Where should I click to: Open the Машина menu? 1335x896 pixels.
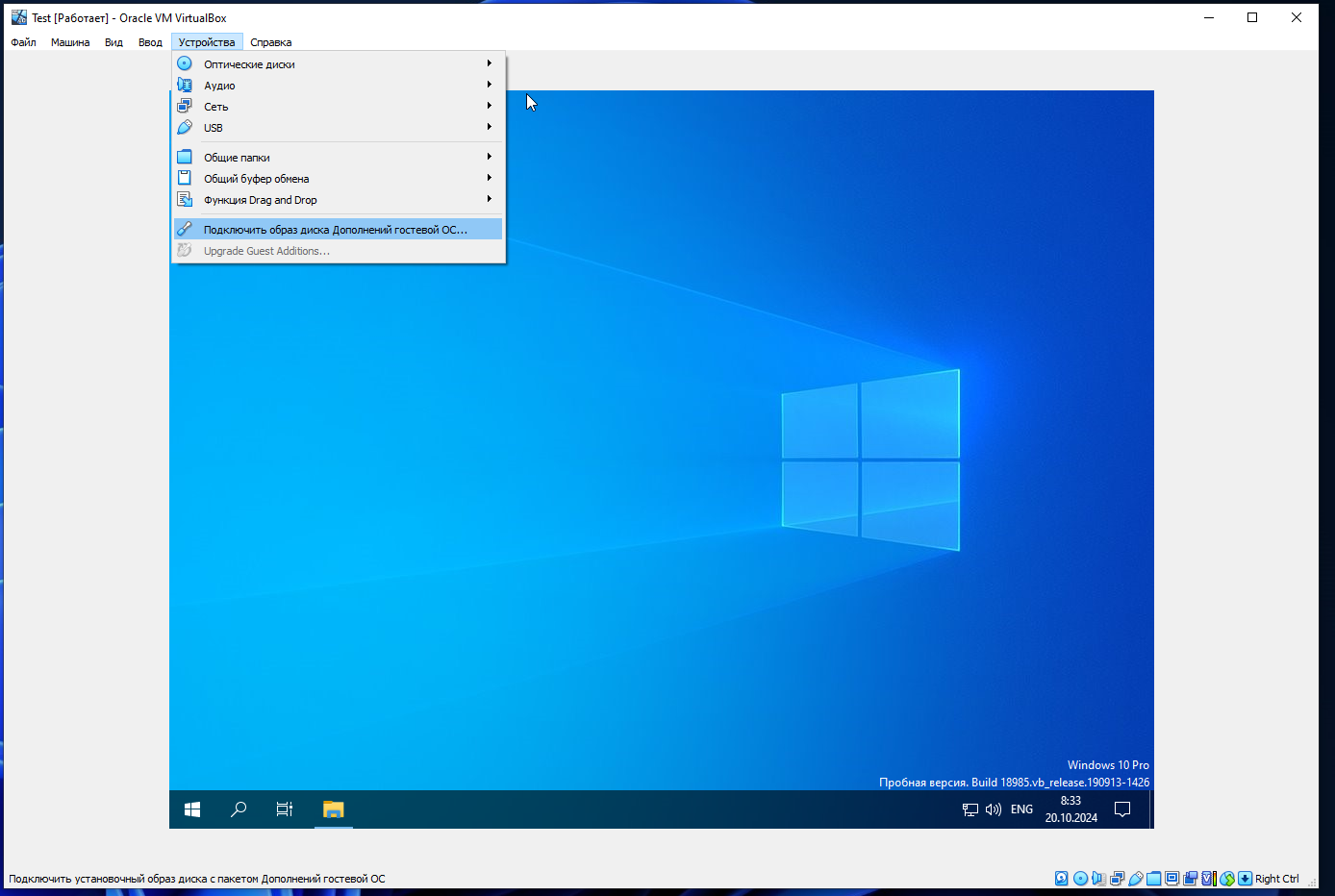point(70,42)
